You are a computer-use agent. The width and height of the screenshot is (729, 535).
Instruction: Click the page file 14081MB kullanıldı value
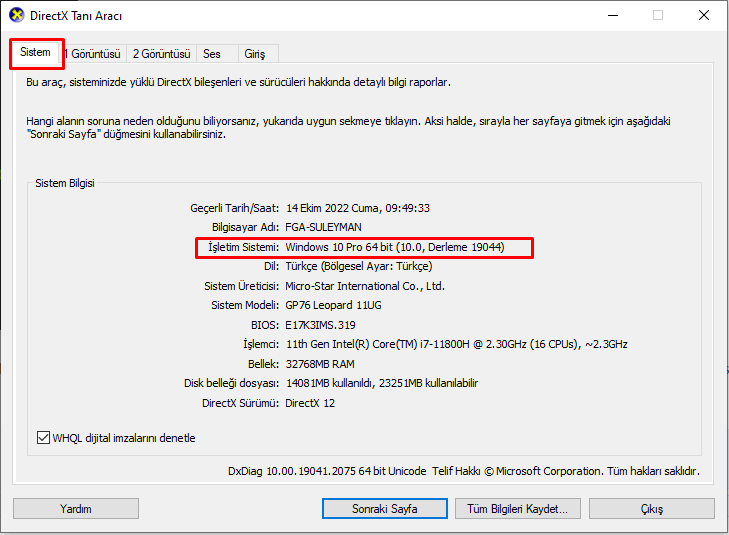coord(382,383)
